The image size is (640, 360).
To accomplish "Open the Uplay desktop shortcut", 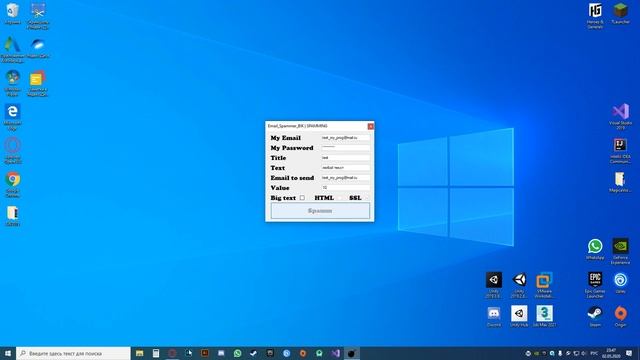I will click(x=620, y=282).
